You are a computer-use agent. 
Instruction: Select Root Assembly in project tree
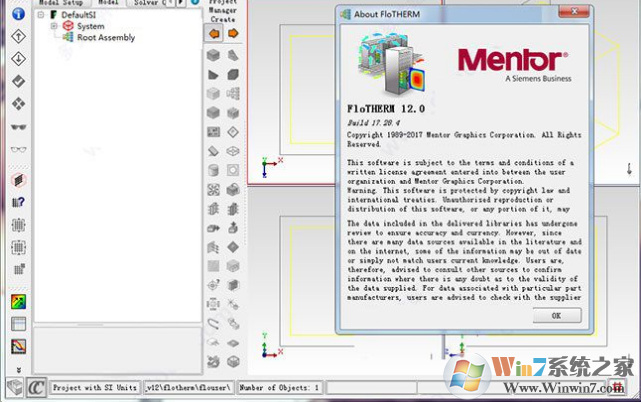tap(107, 37)
